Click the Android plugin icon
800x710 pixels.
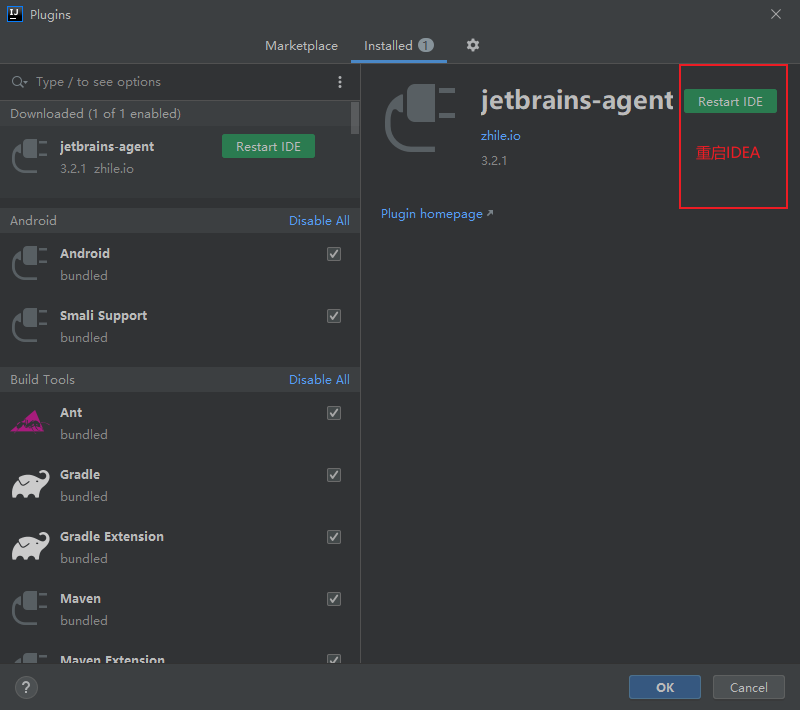pyautogui.click(x=30, y=263)
